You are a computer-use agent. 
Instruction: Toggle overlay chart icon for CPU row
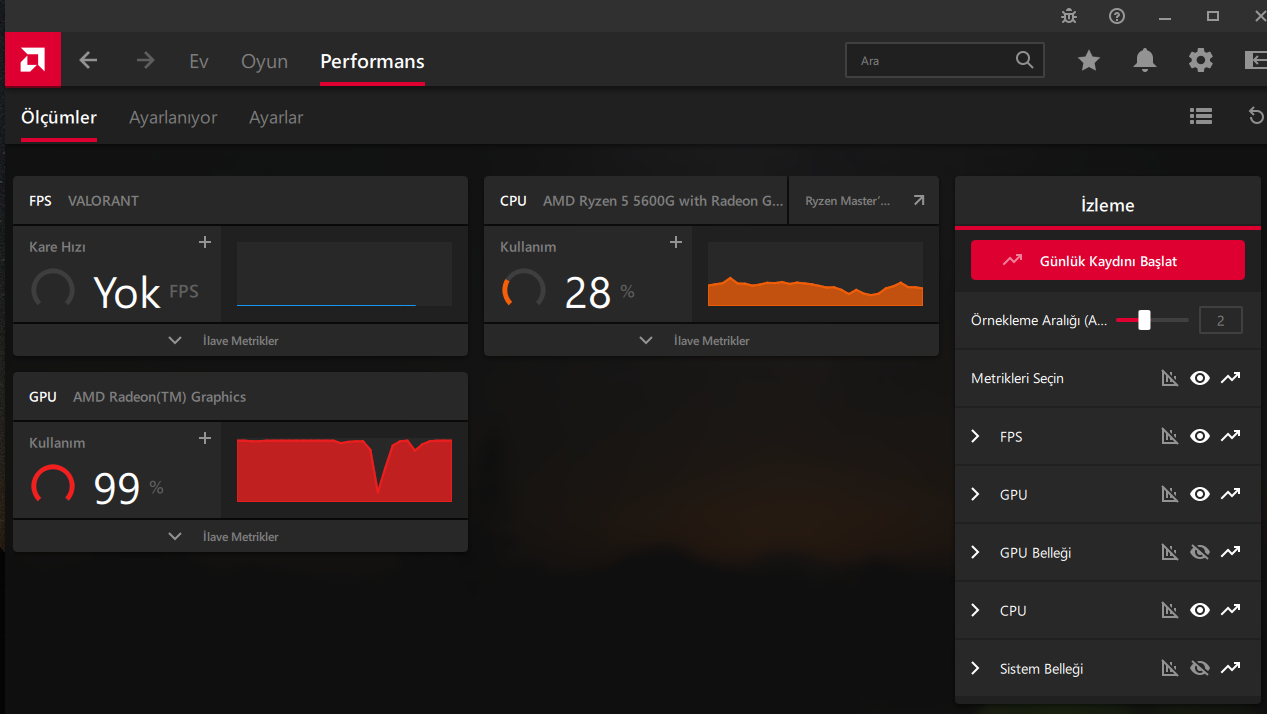tap(1170, 610)
